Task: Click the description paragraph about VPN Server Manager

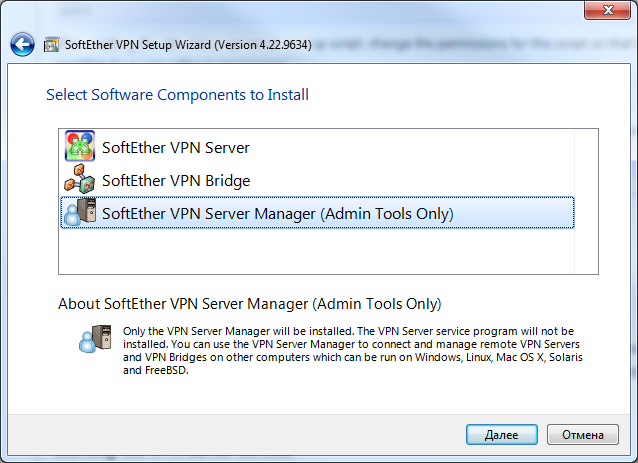Action: pos(353,350)
